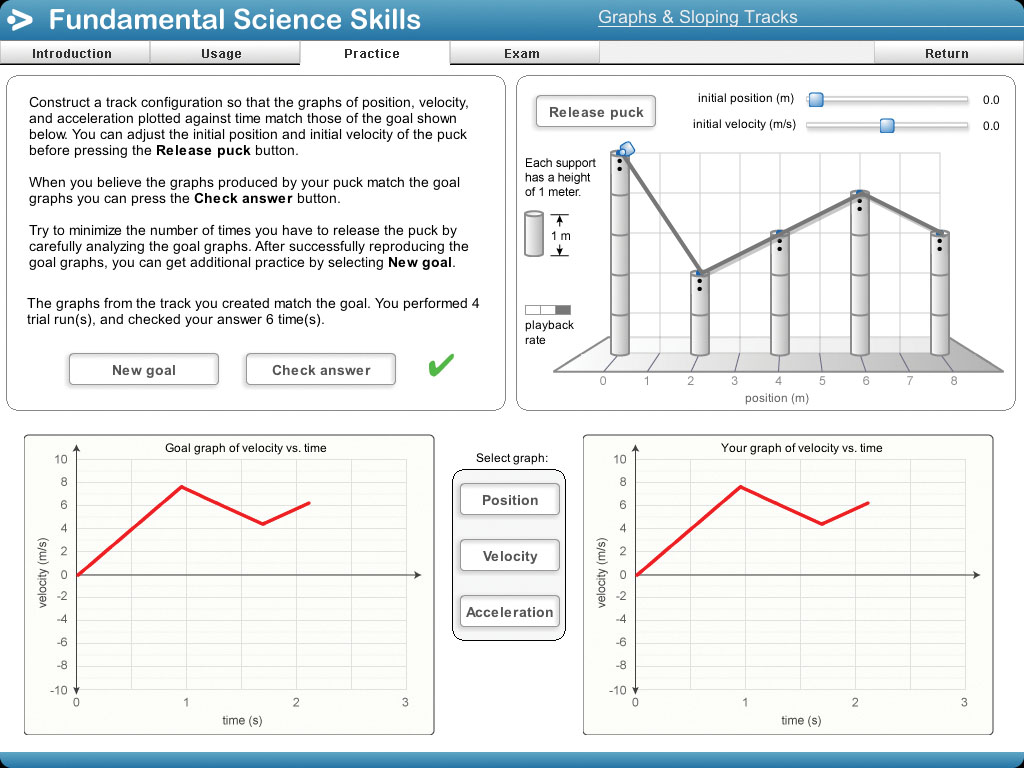This screenshot has width=1024, height=768.
Task: Select the Acceleration graph
Action: [509, 611]
